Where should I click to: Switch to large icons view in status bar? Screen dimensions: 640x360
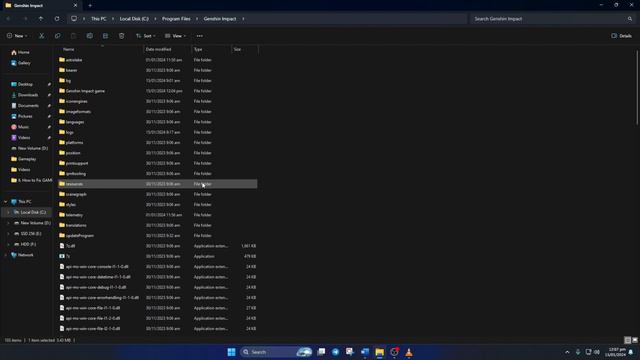(635, 340)
